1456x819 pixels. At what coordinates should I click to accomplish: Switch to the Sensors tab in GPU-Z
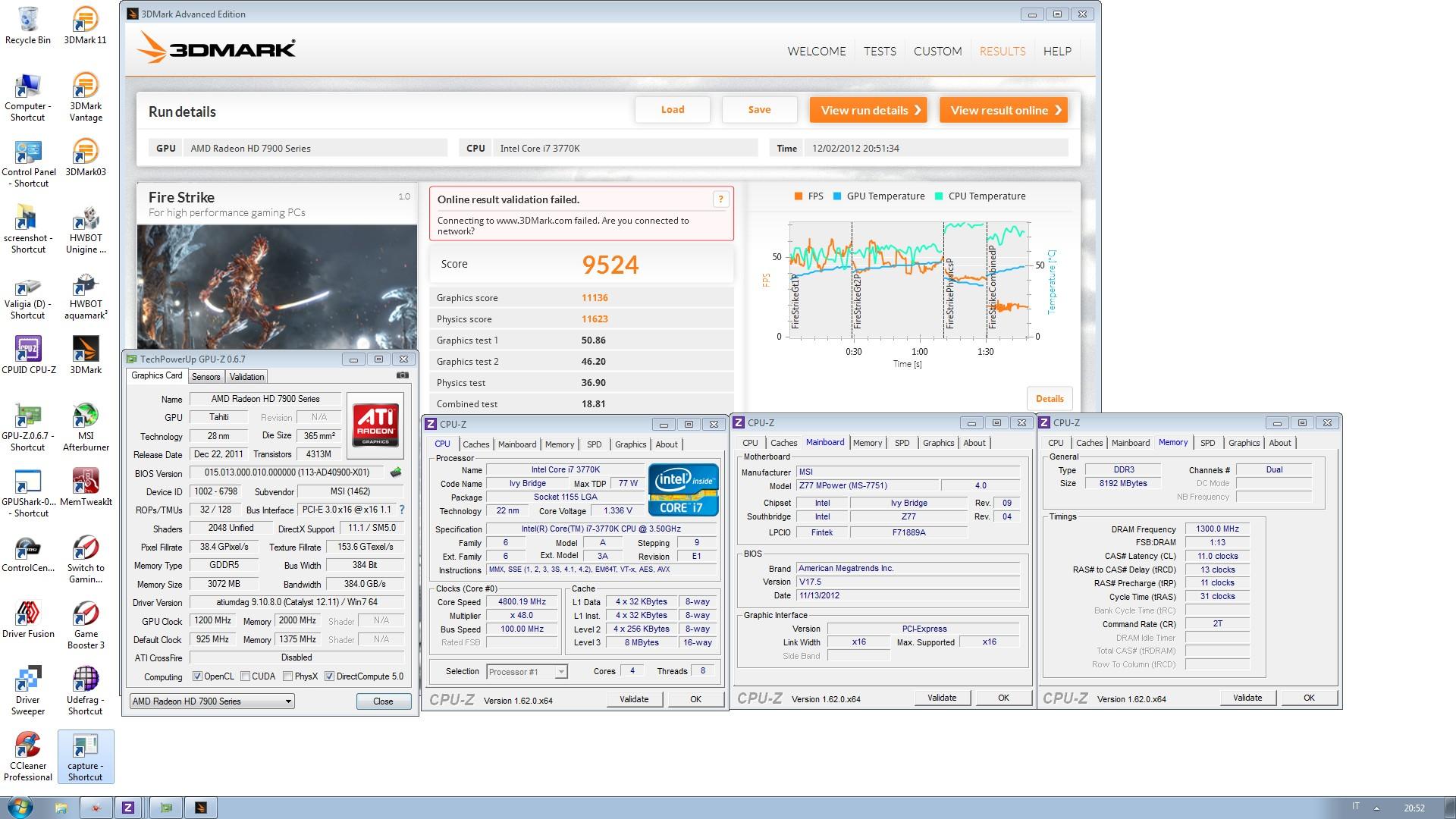pos(206,377)
